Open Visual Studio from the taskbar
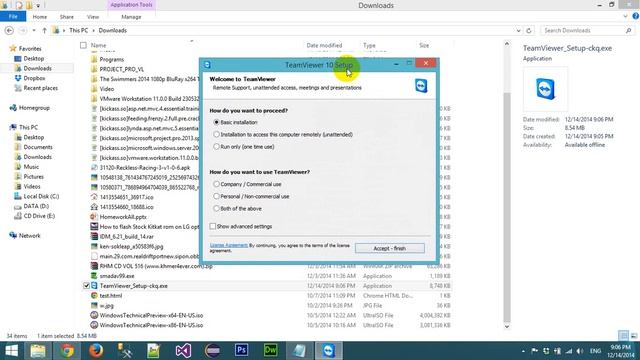The width and height of the screenshot is (640, 360). point(183,351)
